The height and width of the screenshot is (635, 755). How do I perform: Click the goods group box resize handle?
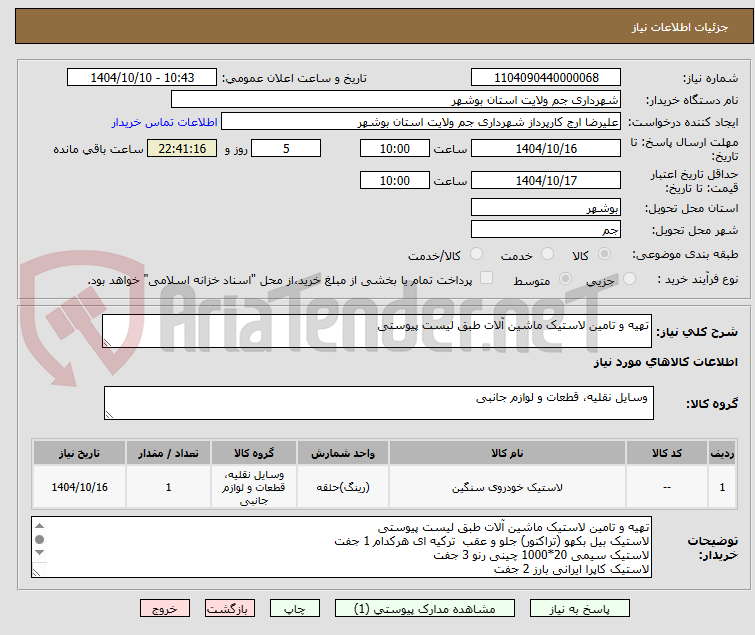coord(109,415)
